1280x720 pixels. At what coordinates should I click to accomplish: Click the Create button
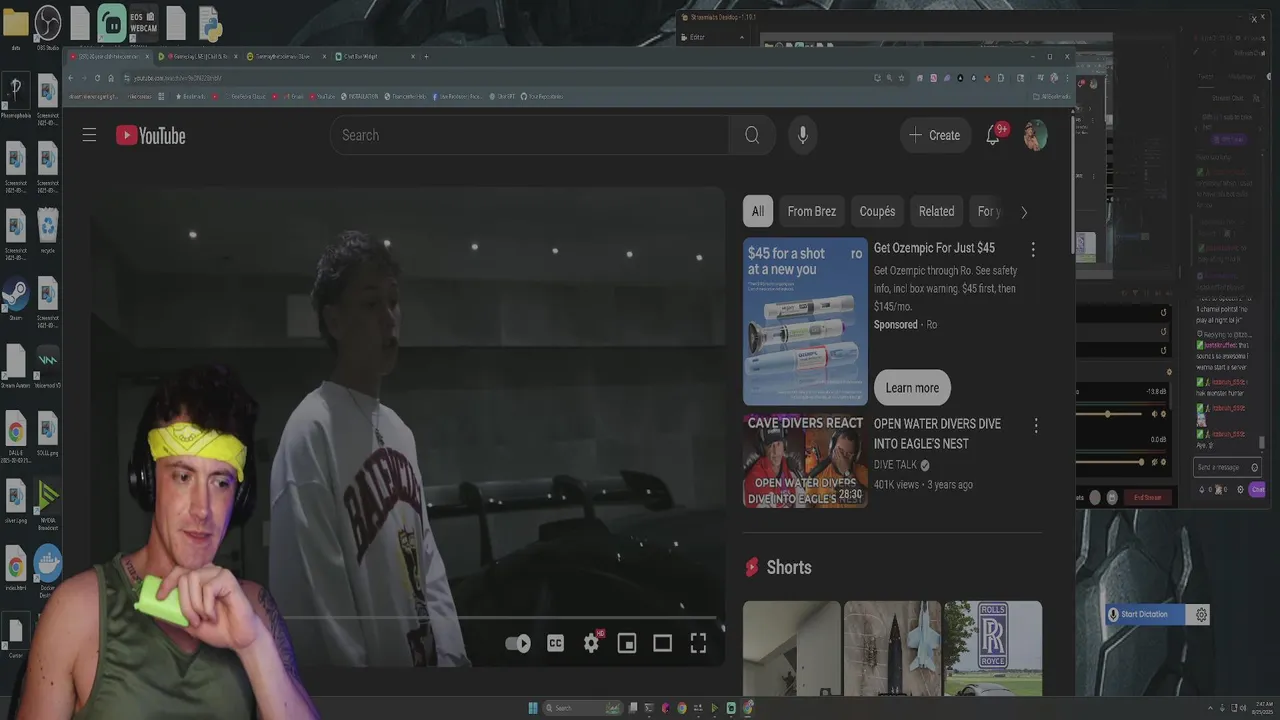[935, 135]
